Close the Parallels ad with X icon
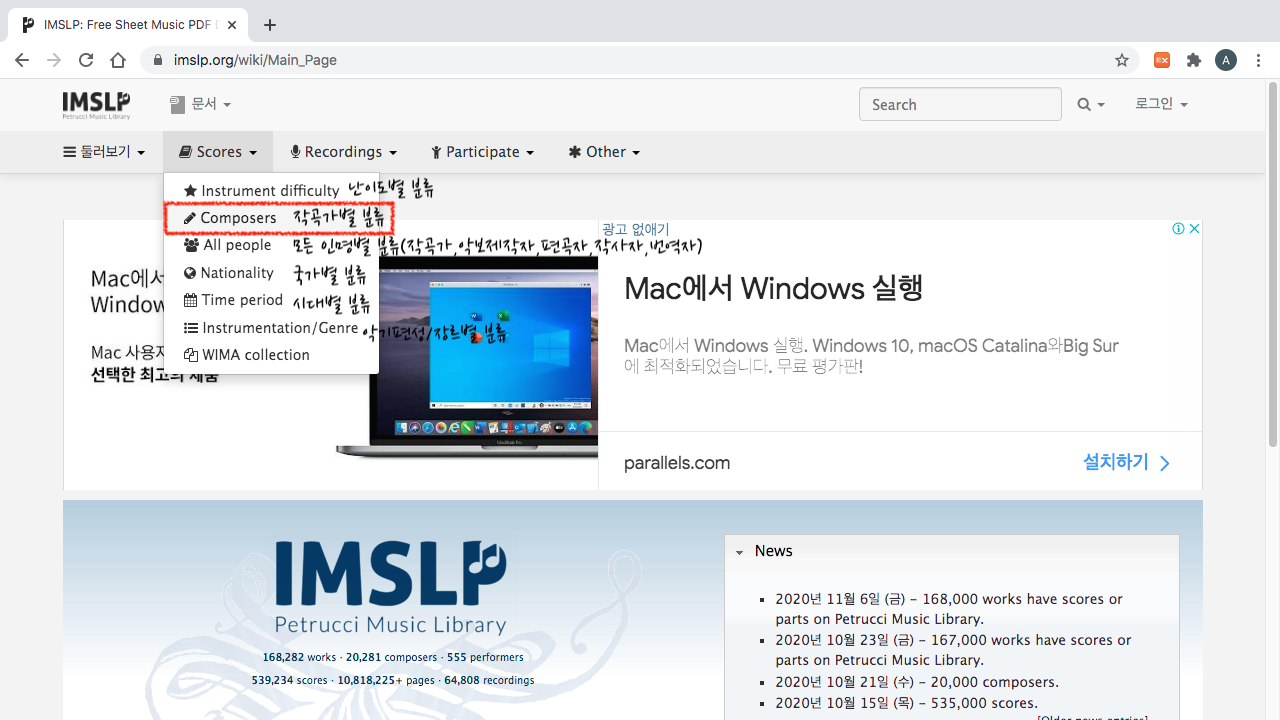 pyautogui.click(x=1194, y=228)
